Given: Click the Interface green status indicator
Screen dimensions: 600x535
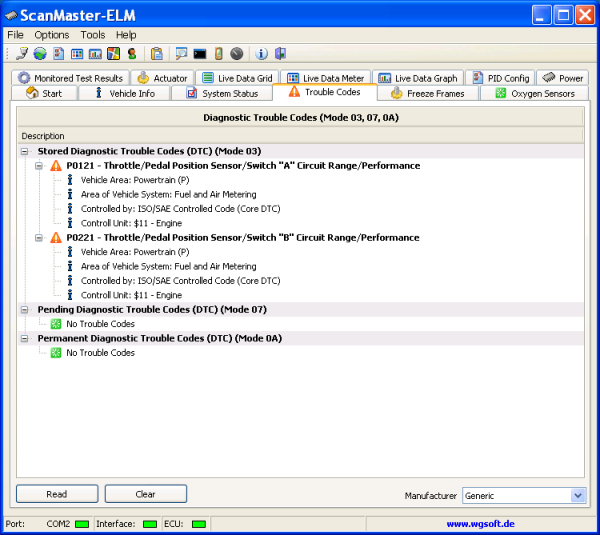Looking at the screenshot, I should click(x=150, y=524).
